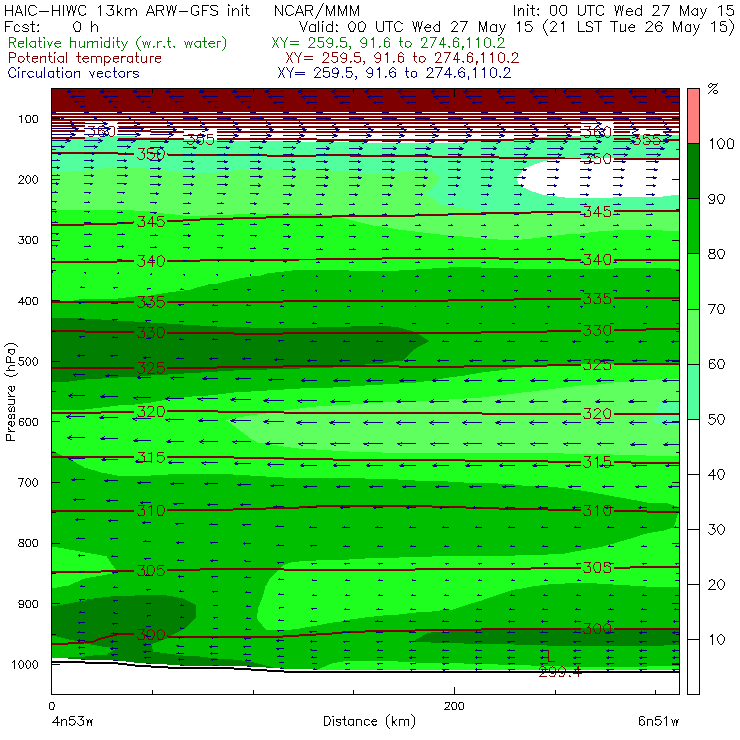Click the '6n51w' end coordinate label
Screen dimensions: 740x740
click(x=658, y=722)
